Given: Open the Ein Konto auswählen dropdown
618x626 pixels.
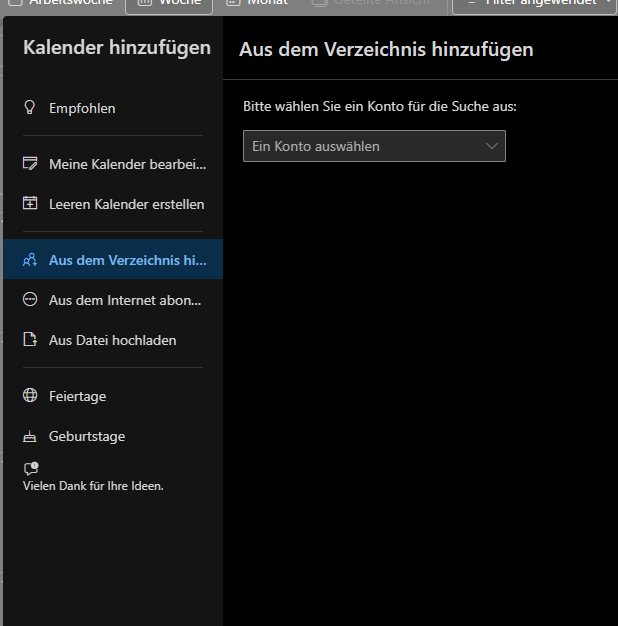Looking at the screenshot, I should coord(374,146).
